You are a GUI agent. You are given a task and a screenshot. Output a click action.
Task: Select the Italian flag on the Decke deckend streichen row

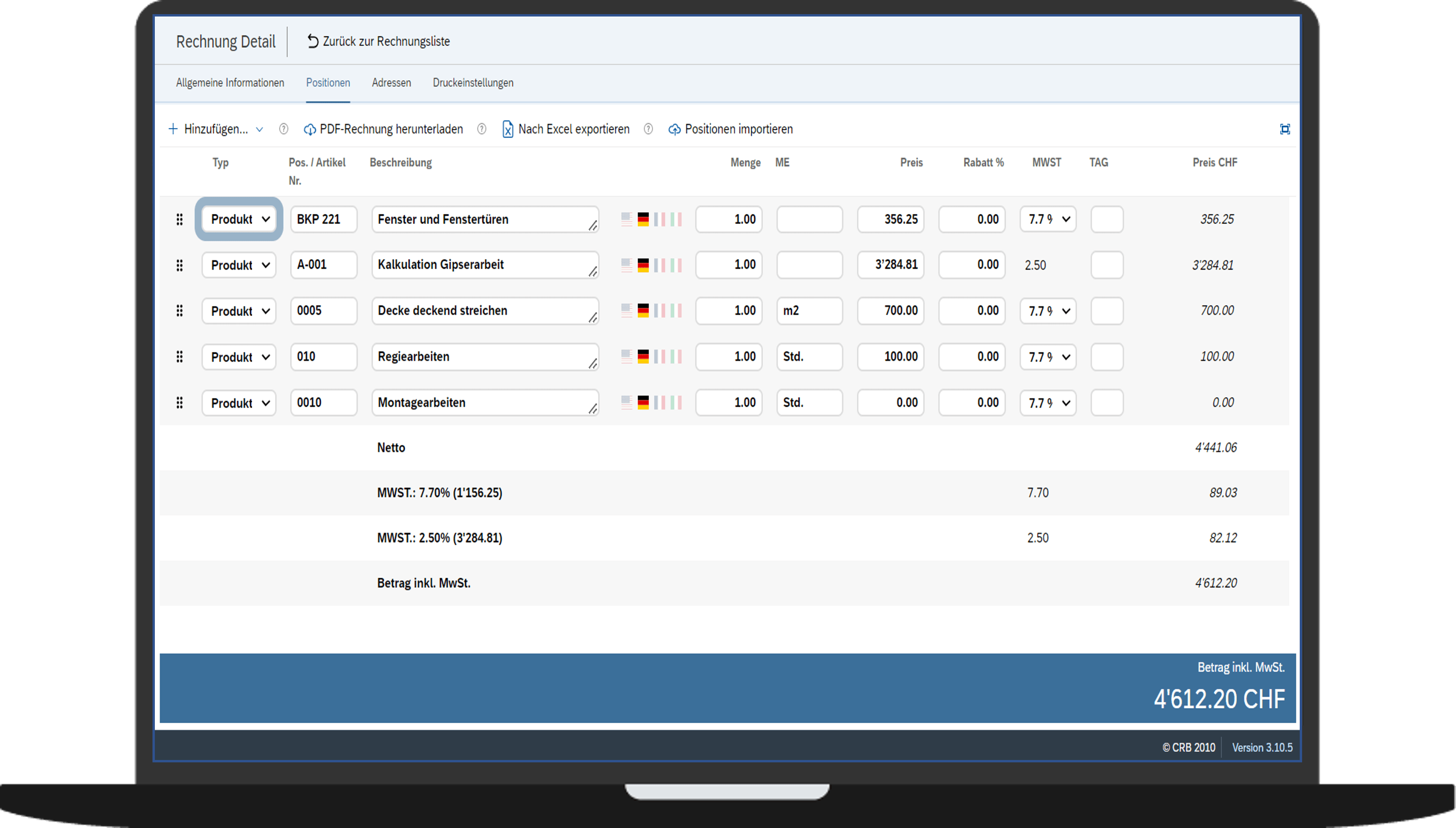point(675,310)
